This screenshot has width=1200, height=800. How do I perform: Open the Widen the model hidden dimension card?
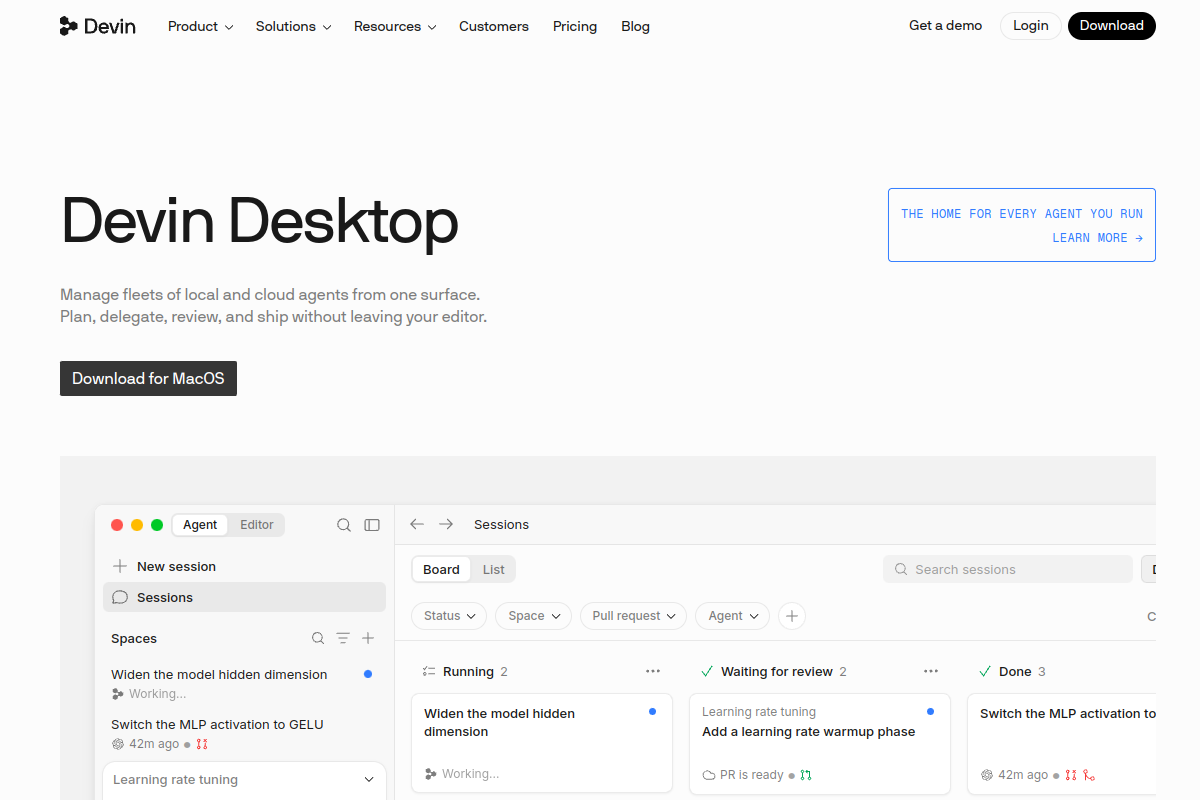(x=542, y=743)
